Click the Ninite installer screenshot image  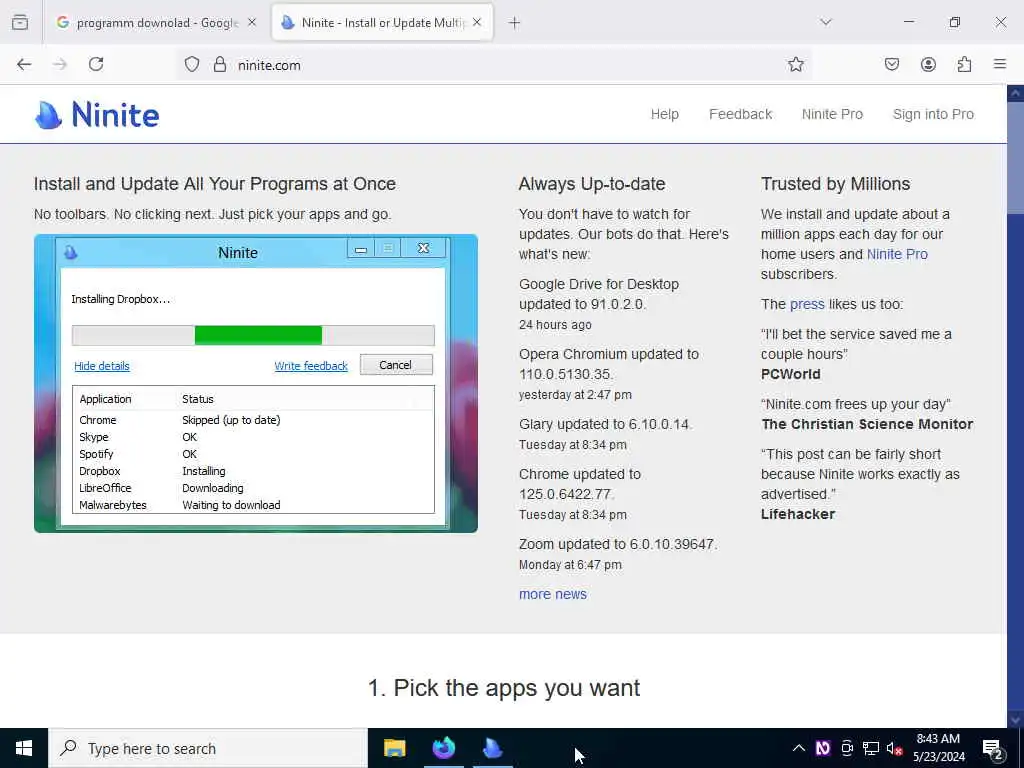pyautogui.click(x=256, y=383)
